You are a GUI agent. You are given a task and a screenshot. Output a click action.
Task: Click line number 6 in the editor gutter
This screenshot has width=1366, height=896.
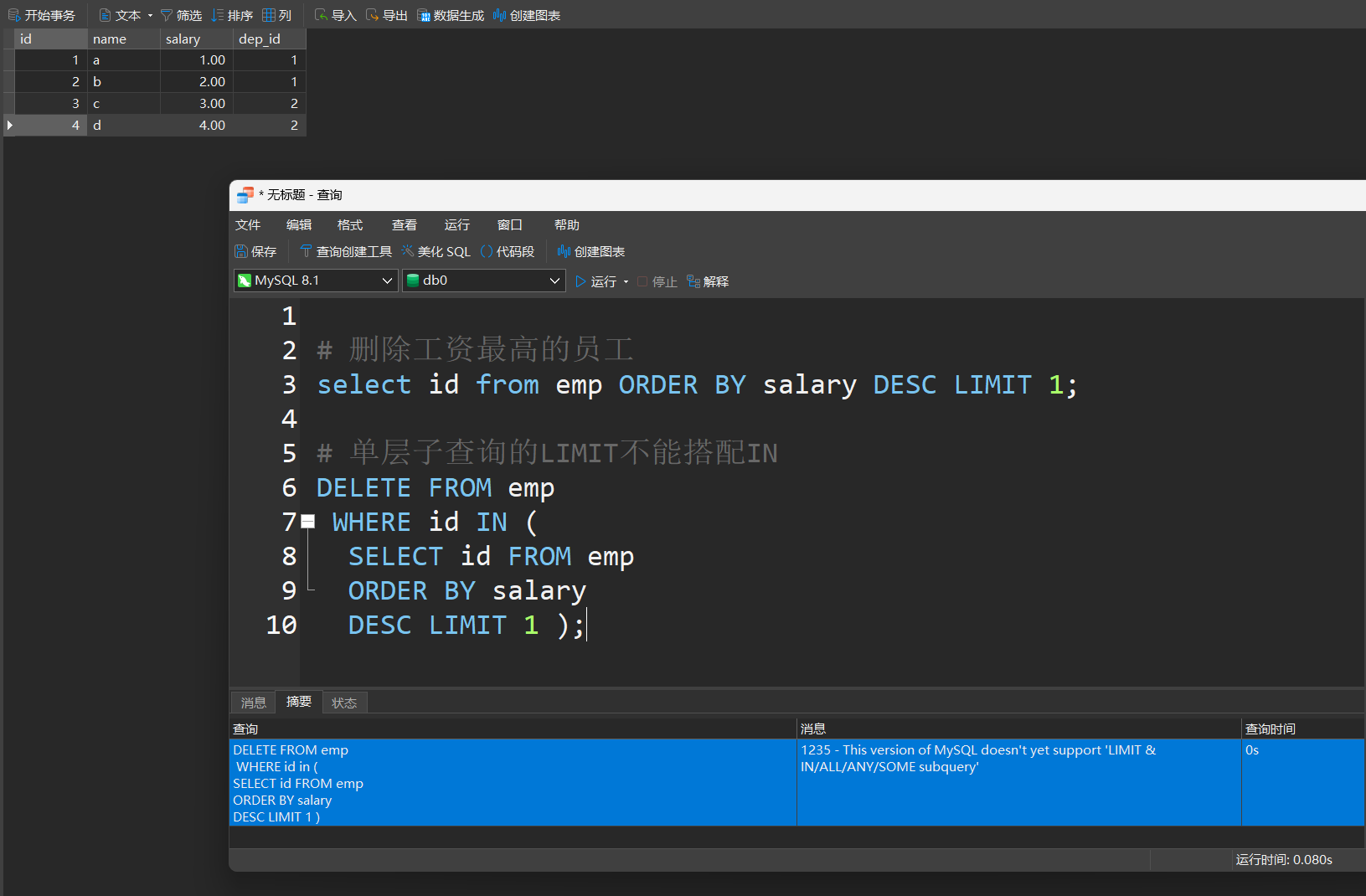[x=289, y=487]
